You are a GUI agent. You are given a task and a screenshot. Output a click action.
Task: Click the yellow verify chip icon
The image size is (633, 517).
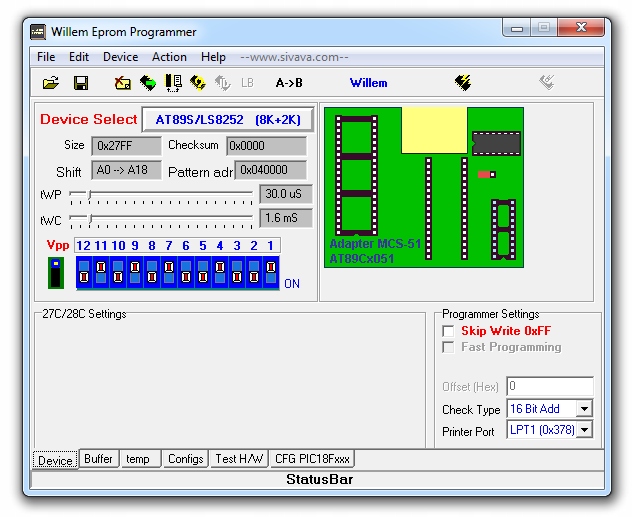click(x=197, y=83)
